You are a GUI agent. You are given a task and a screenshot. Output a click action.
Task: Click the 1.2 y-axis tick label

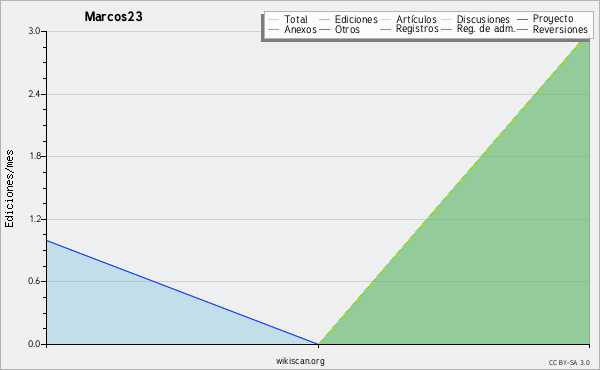click(34, 219)
